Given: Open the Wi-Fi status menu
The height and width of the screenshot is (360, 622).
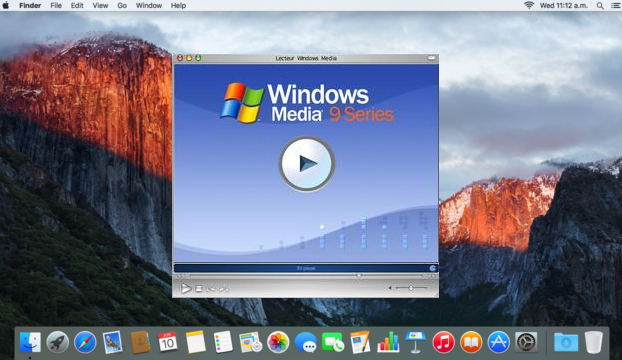Looking at the screenshot, I should coord(529,5).
